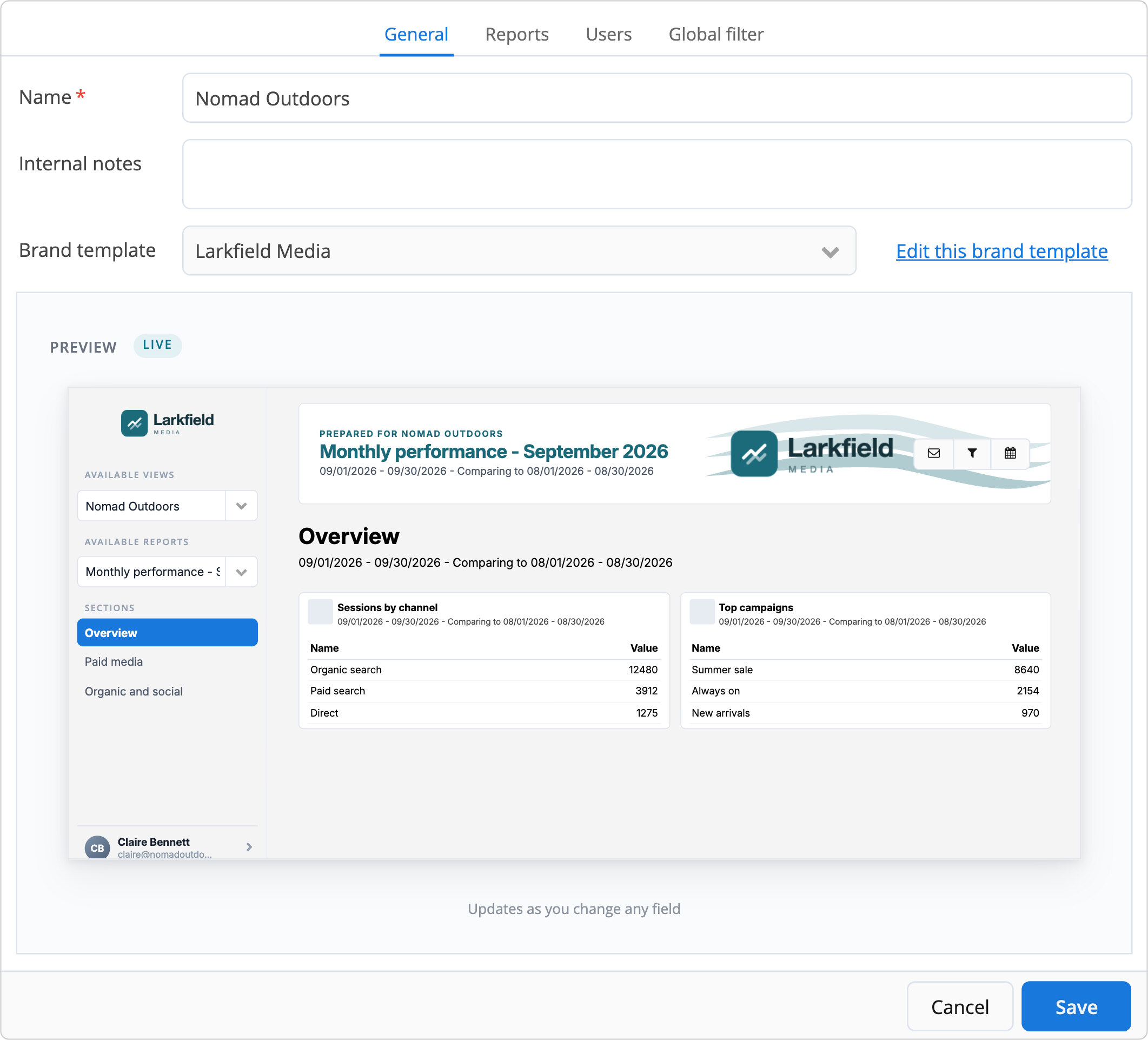
Task: Click the Larkfield Media sidebar logo
Action: [x=168, y=423]
